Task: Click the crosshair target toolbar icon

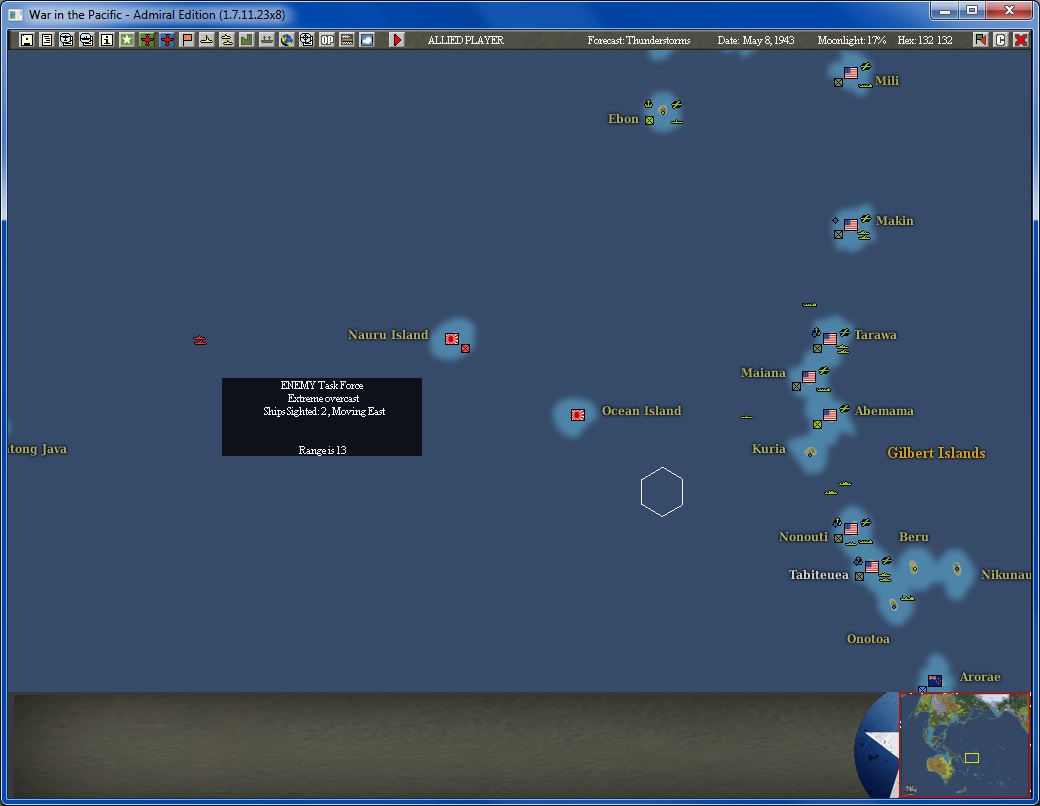Action: point(306,40)
